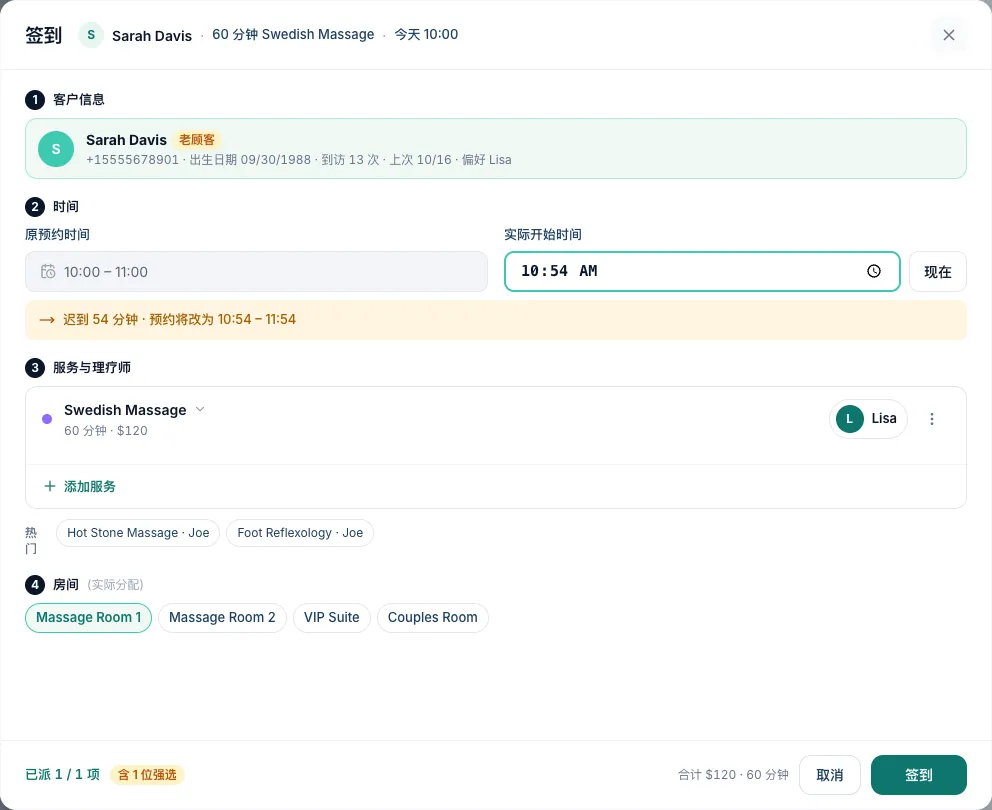
Task: Close the 签到 check-in dialog
Action: click(948, 35)
